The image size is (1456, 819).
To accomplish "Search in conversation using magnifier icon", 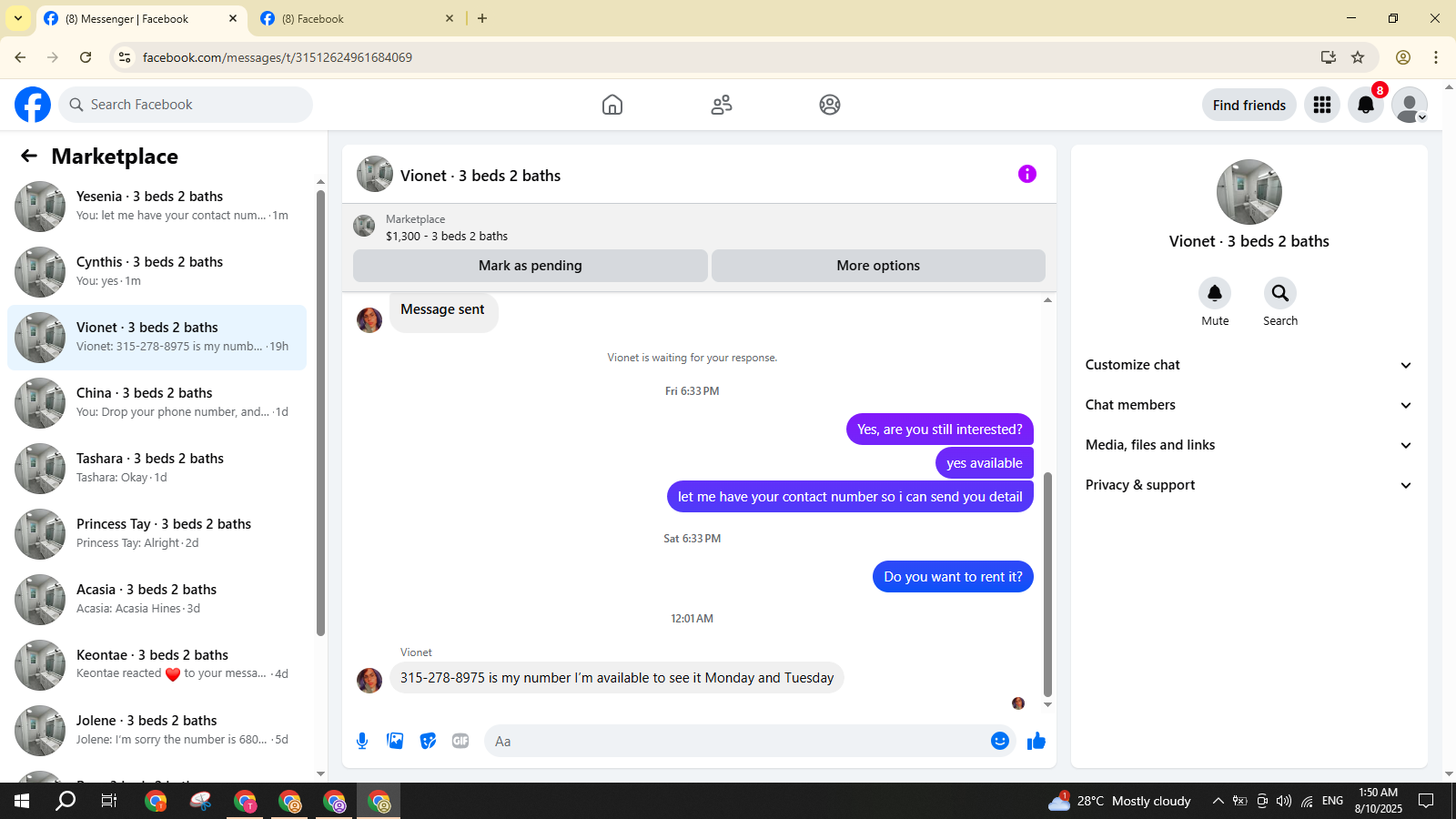I will coord(1280,293).
